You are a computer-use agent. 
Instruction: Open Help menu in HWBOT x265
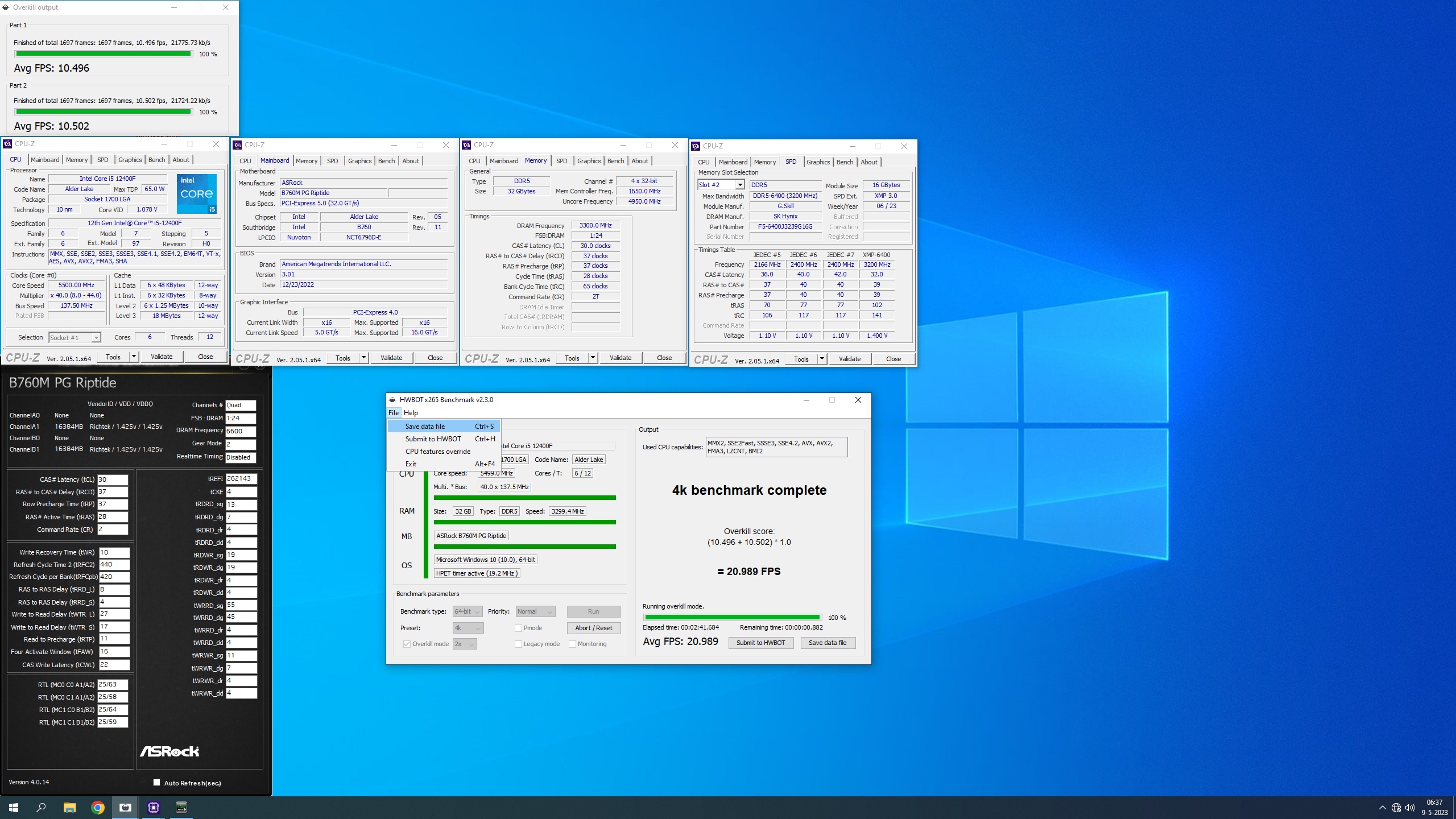[411, 413]
